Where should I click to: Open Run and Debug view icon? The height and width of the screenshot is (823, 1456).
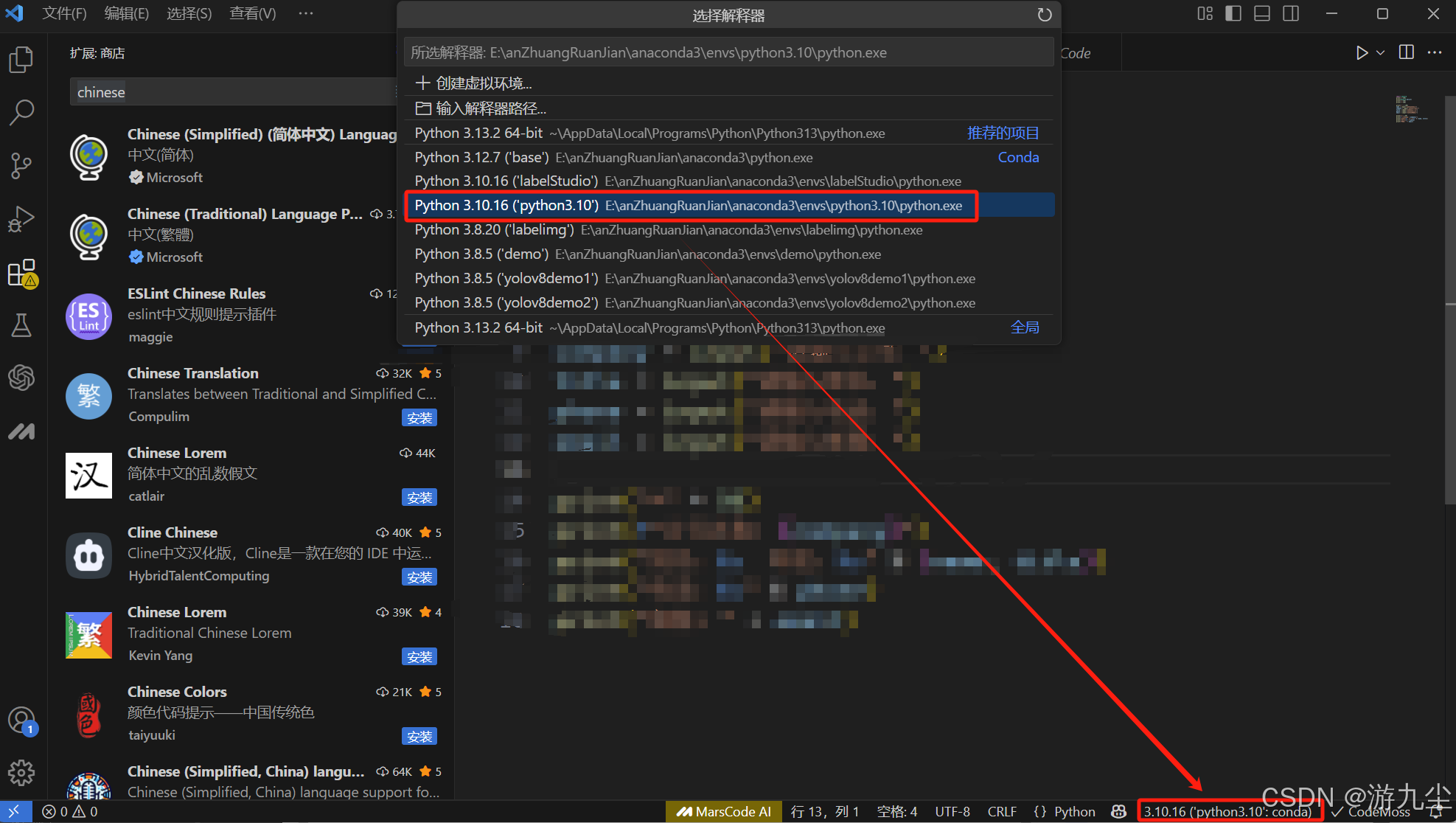[x=21, y=219]
